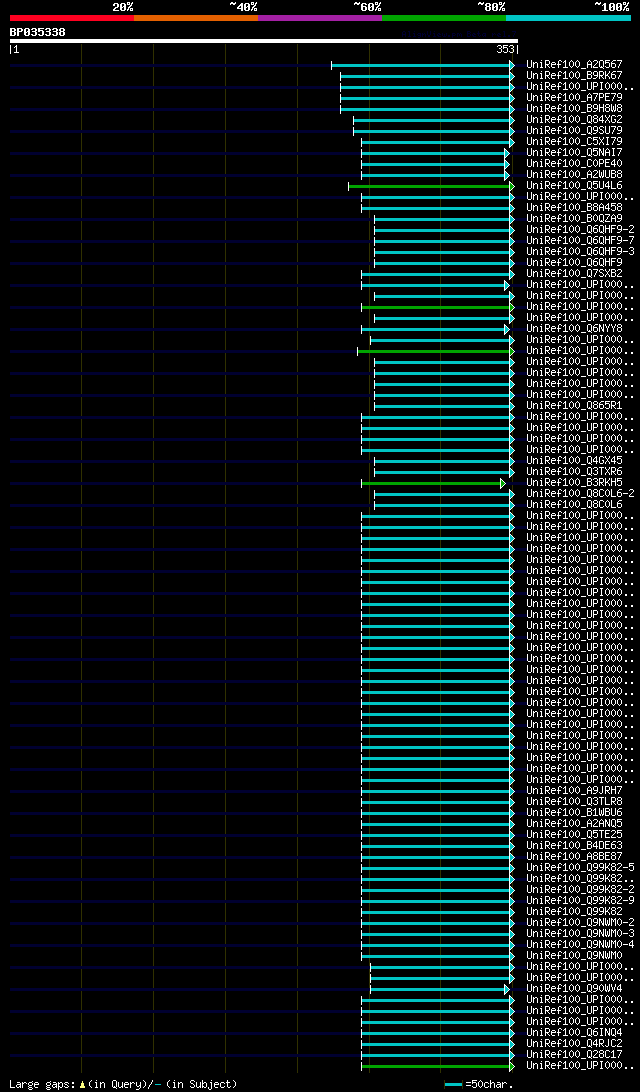Select the BP035338 query label
The height and width of the screenshot is (1092, 640).
(x=38, y=32)
